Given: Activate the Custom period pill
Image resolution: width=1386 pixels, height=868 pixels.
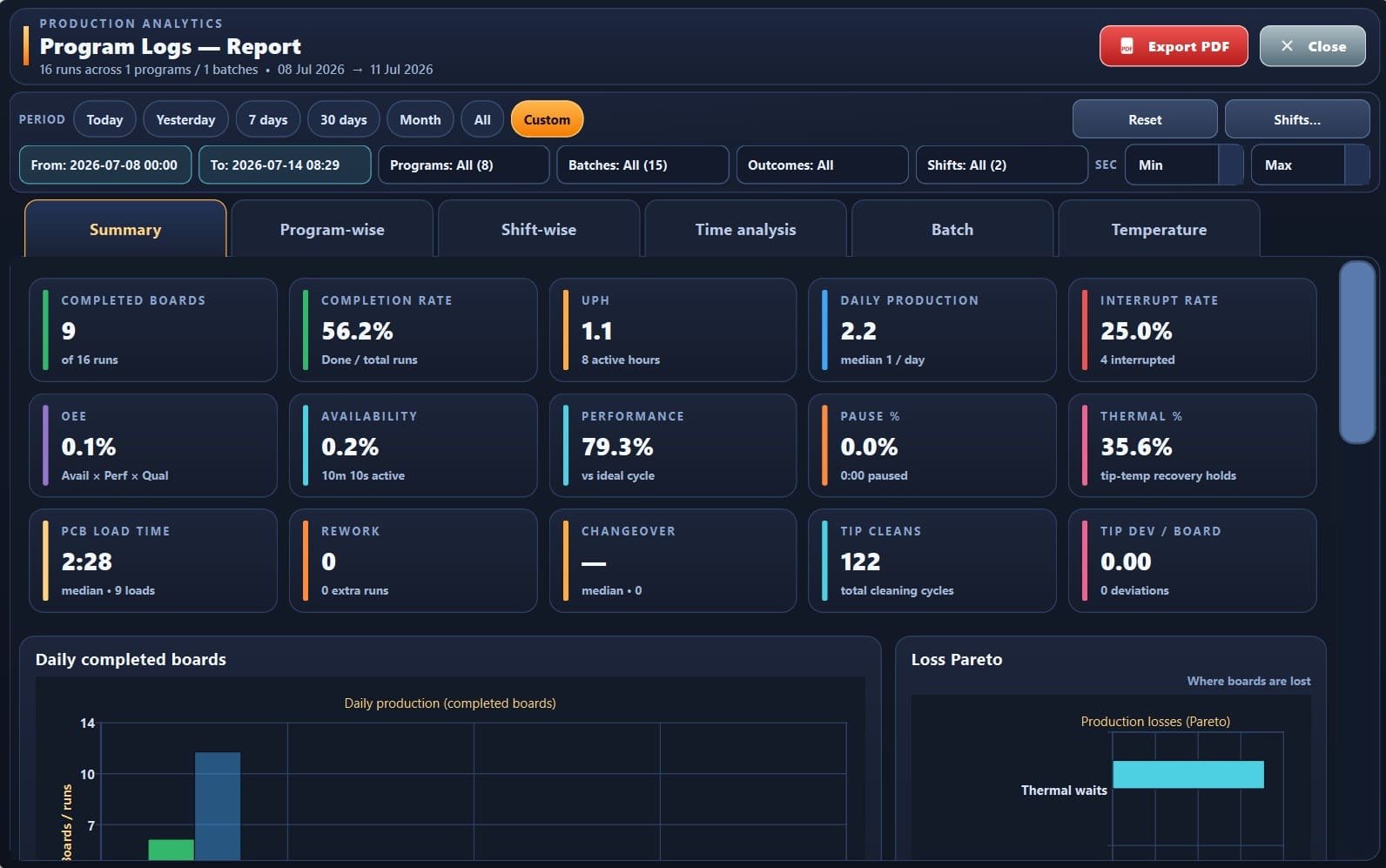Looking at the screenshot, I should [547, 119].
